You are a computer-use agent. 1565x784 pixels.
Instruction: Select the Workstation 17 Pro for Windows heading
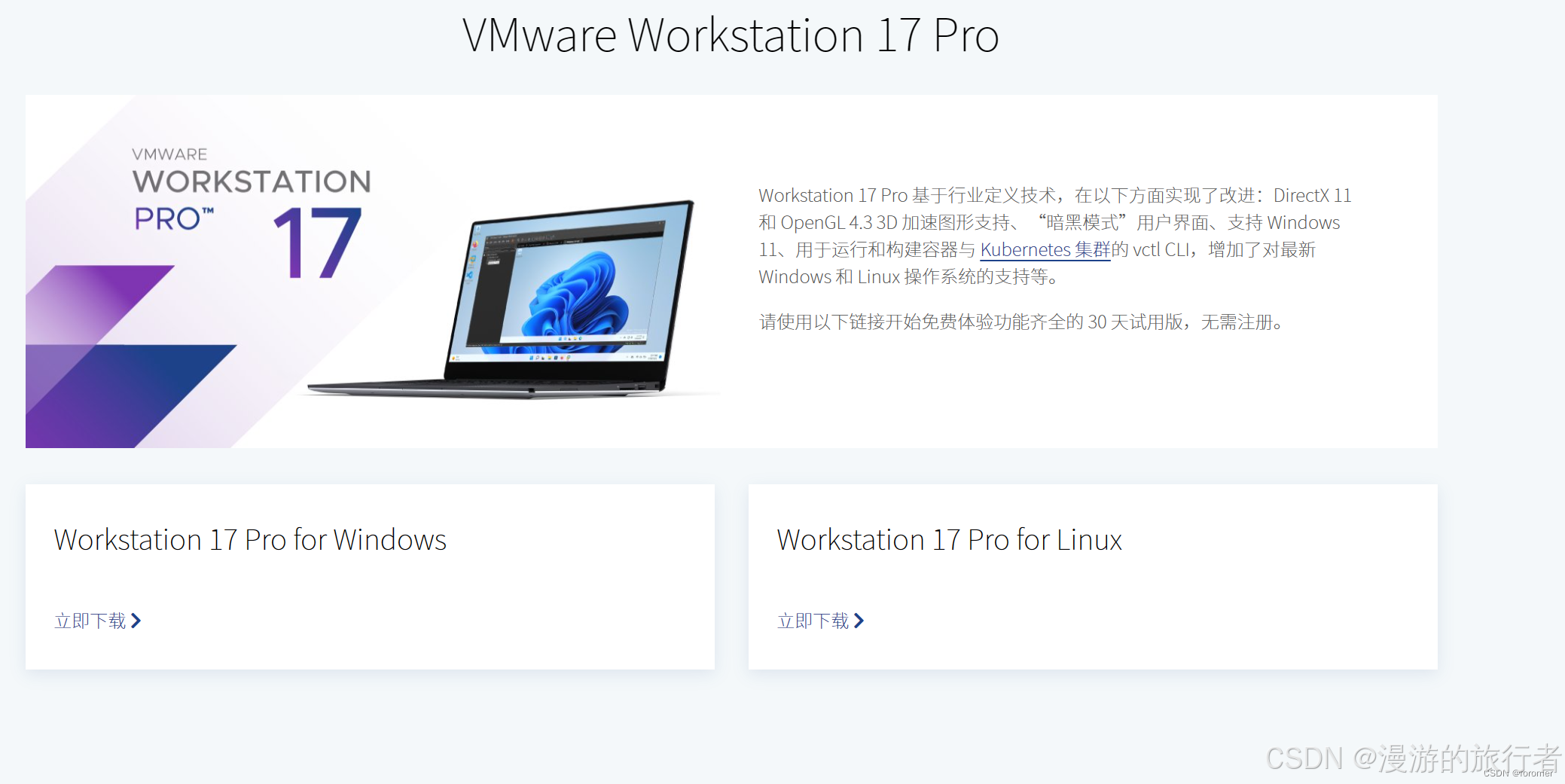pos(250,540)
